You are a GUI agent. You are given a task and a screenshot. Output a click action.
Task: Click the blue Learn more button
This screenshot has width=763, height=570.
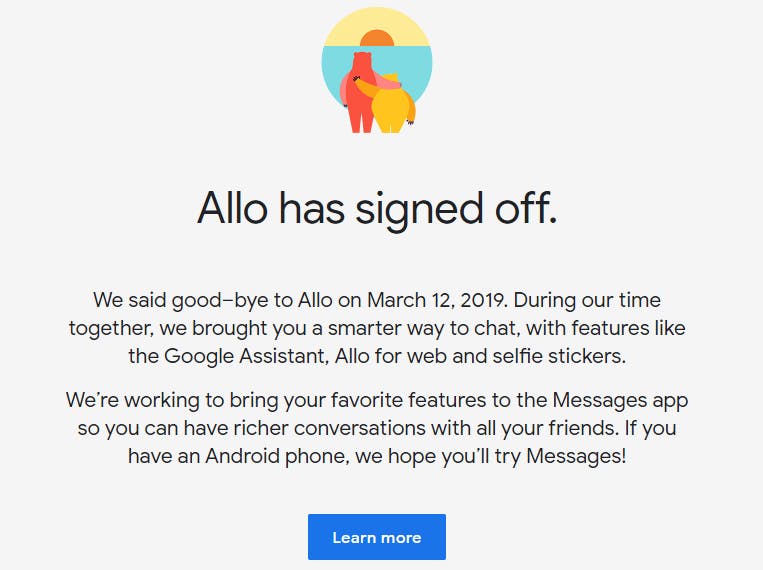377,537
